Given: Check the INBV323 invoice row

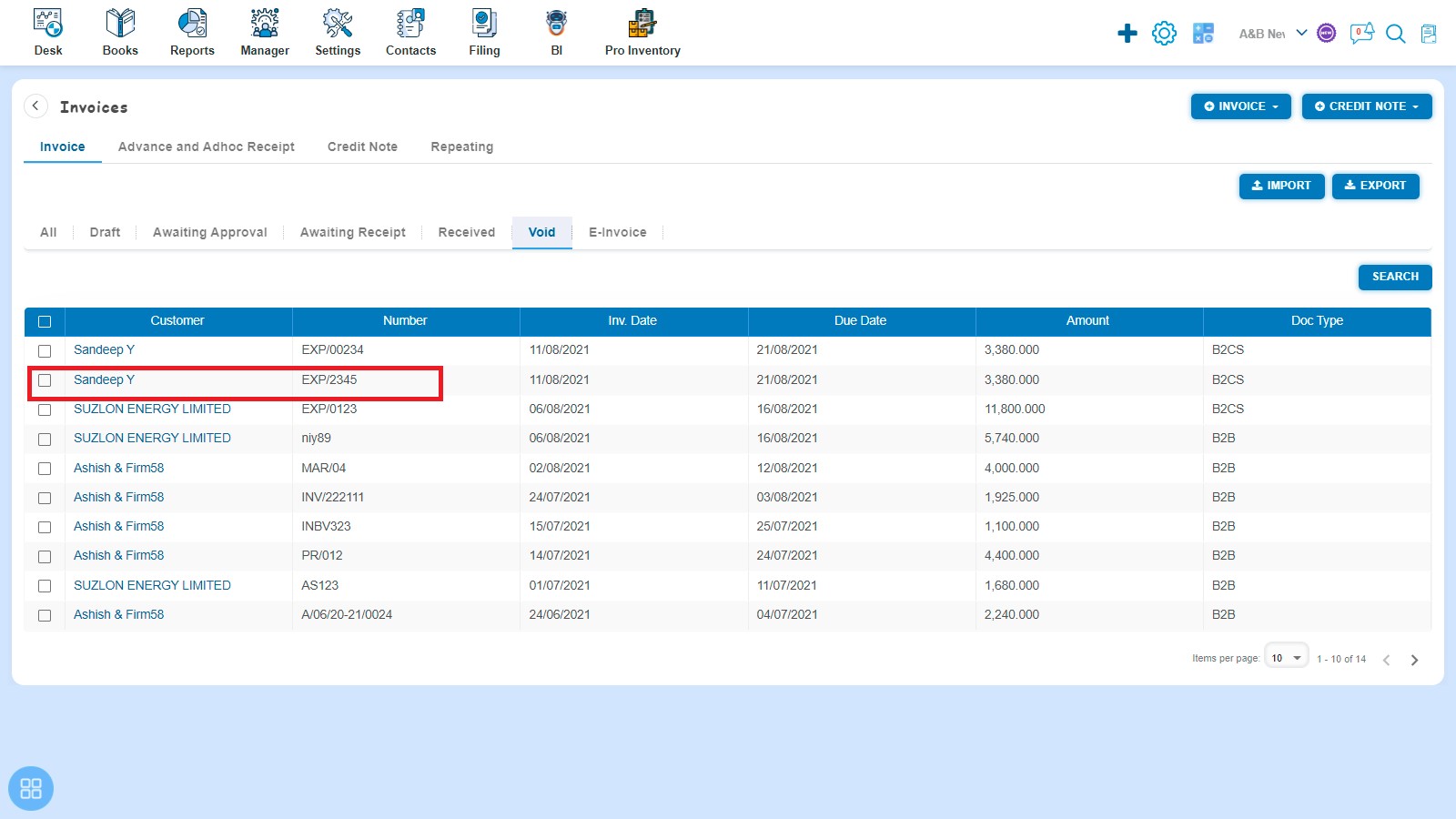Looking at the screenshot, I should 45,527.
